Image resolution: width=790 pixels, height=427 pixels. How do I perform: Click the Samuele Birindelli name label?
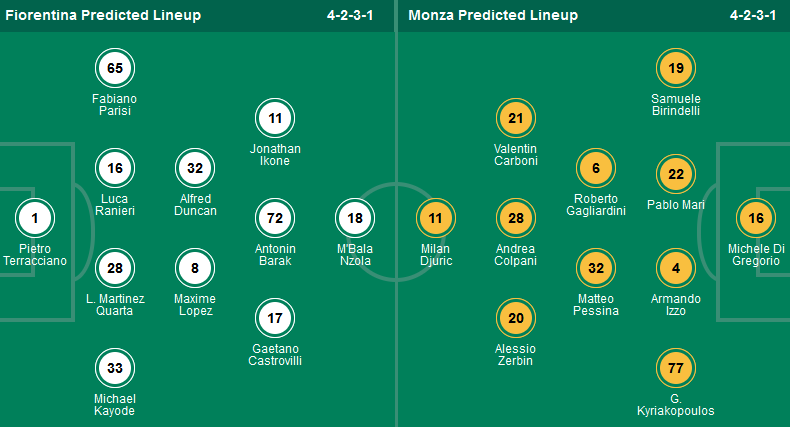tap(675, 105)
